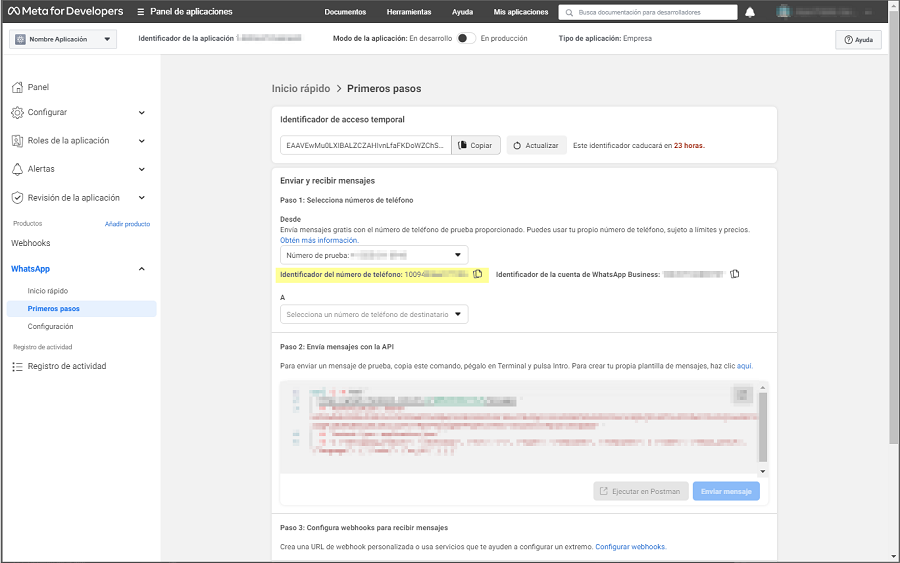Toggle application mode to En producción
Viewport: 900px width, 563px height.
pos(466,38)
